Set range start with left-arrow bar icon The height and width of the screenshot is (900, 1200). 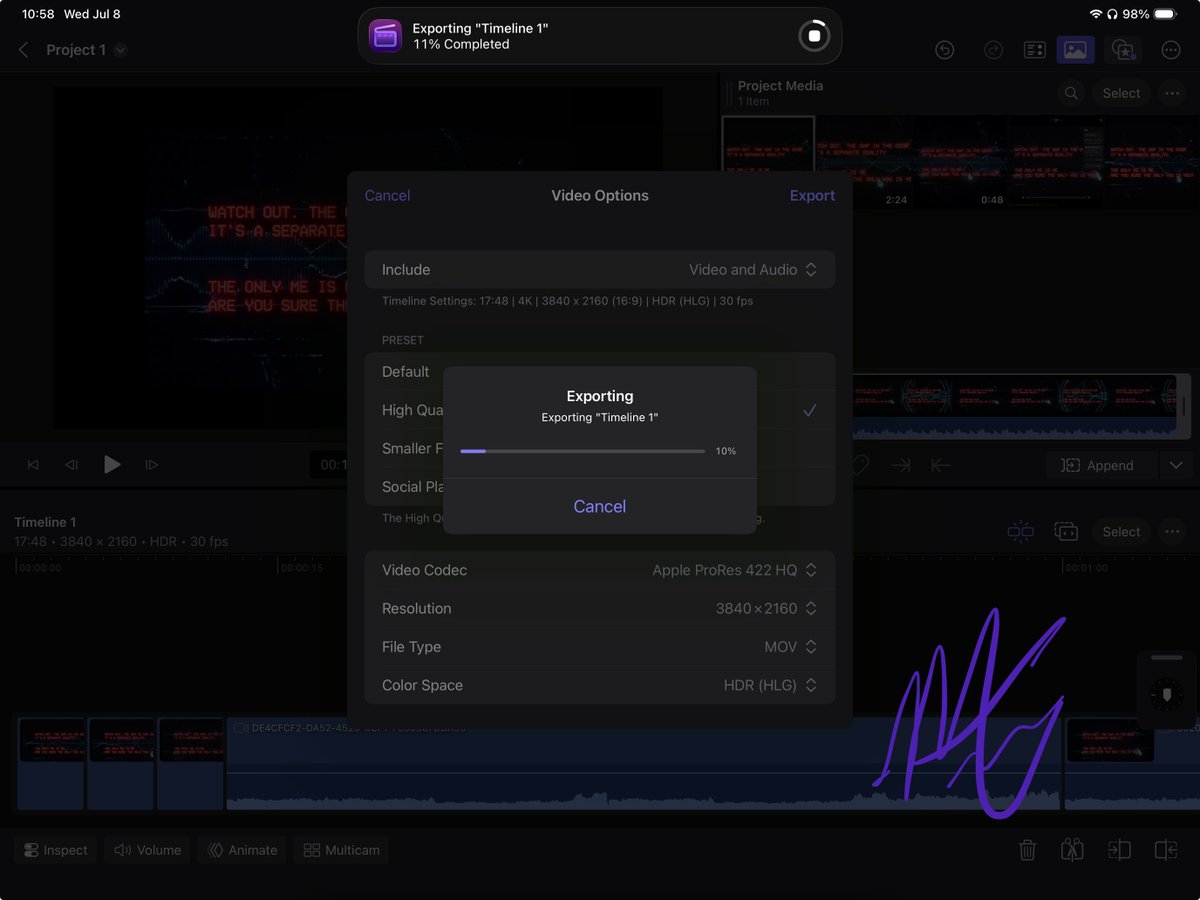coord(940,465)
